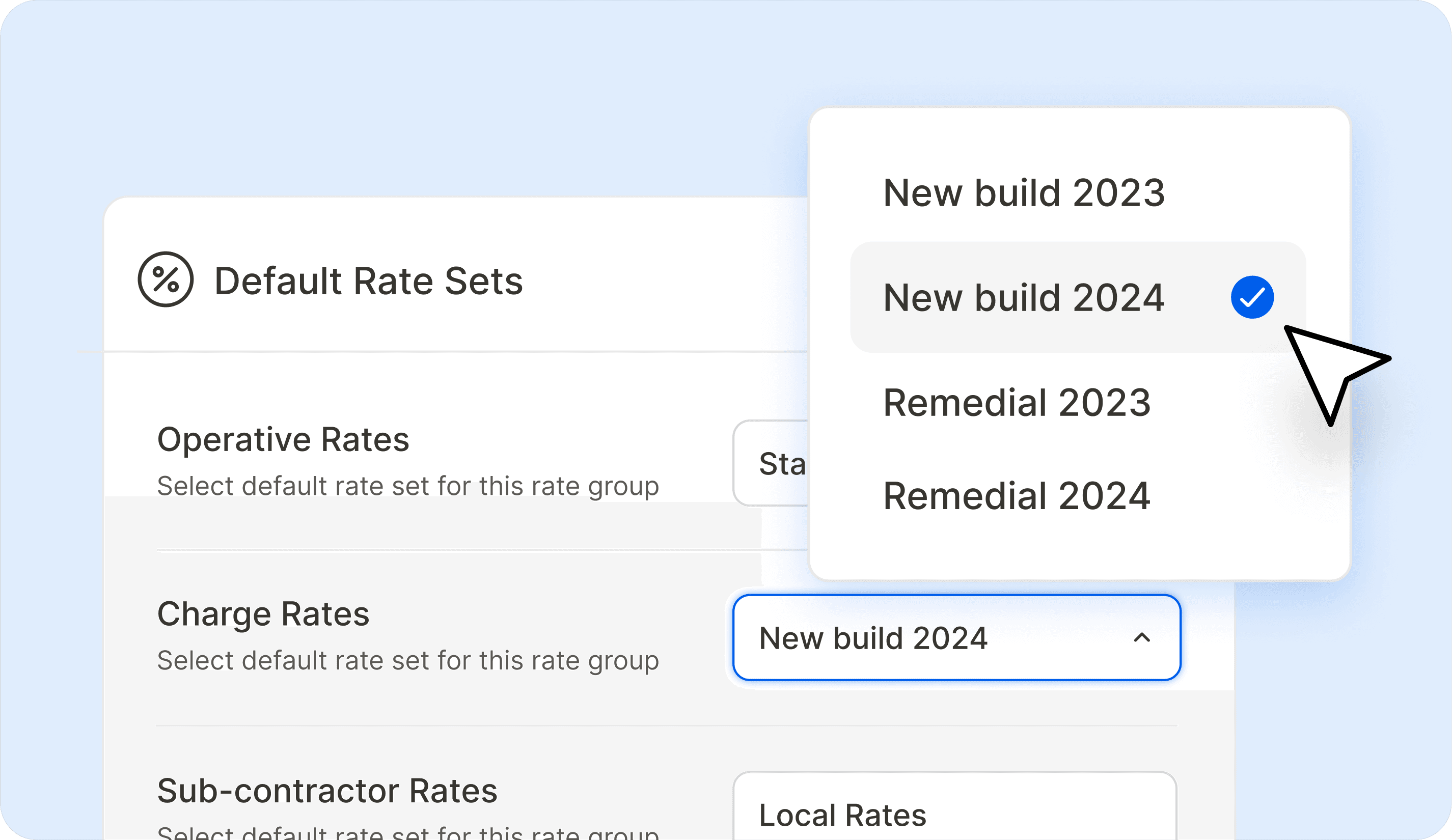The height and width of the screenshot is (840, 1452).
Task: Select New build 2023 from the list
Action: (x=1024, y=192)
